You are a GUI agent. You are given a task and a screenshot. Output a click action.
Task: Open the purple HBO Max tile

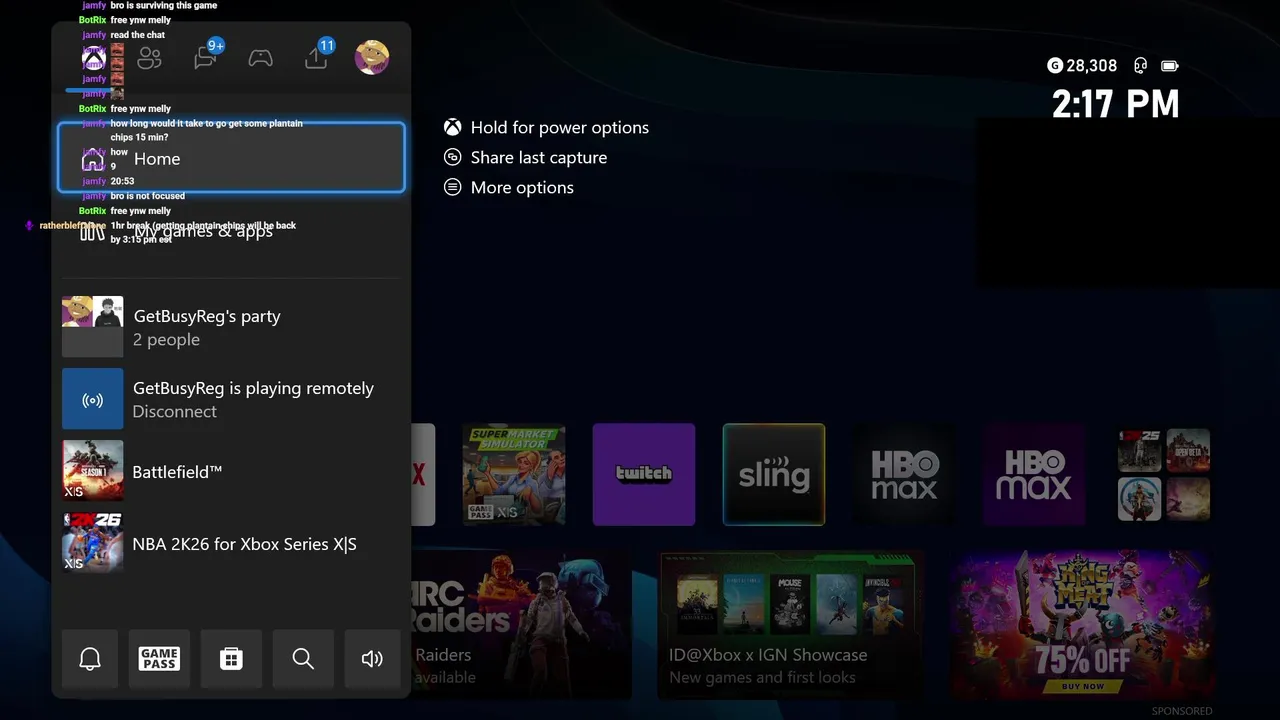coord(1034,474)
